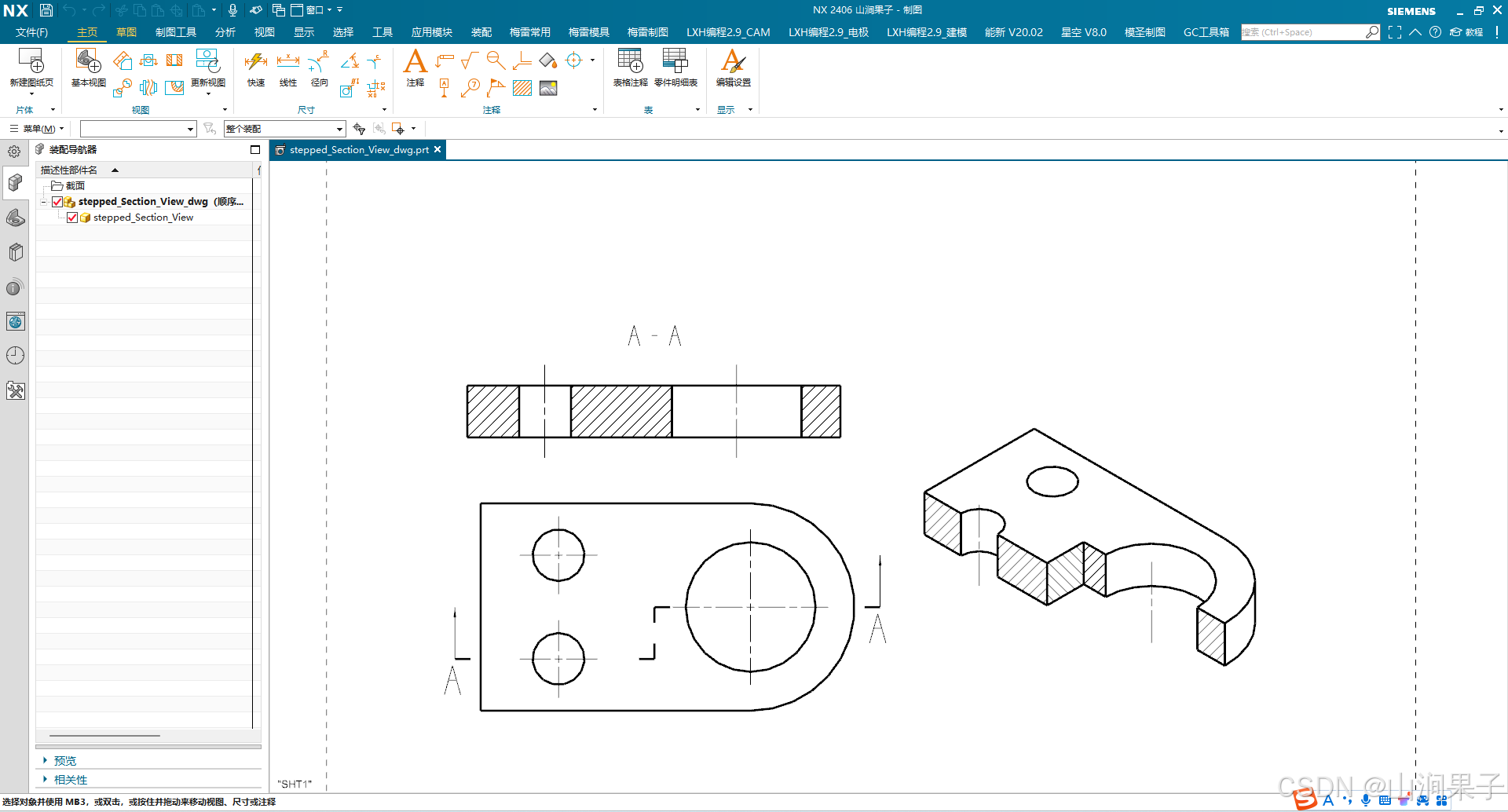This screenshot has width=1508, height=812.
Task: Open the 文件(F) menu
Action: tap(32, 32)
